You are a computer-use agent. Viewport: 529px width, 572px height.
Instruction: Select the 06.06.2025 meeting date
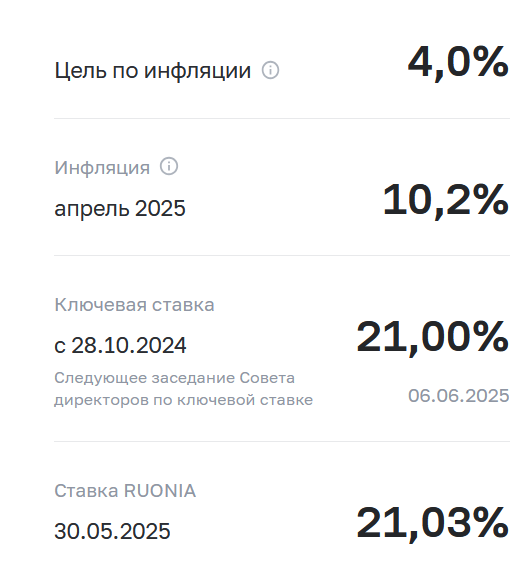click(459, 396)
